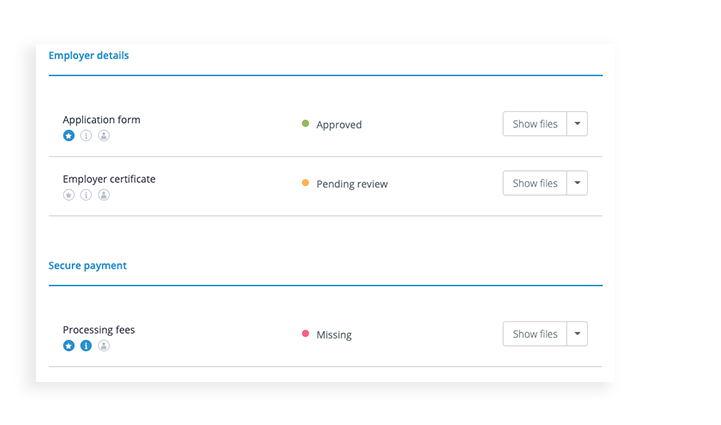Select the Employer details section heading
Screen dimensions: 721x425
(x=89, y=56)
